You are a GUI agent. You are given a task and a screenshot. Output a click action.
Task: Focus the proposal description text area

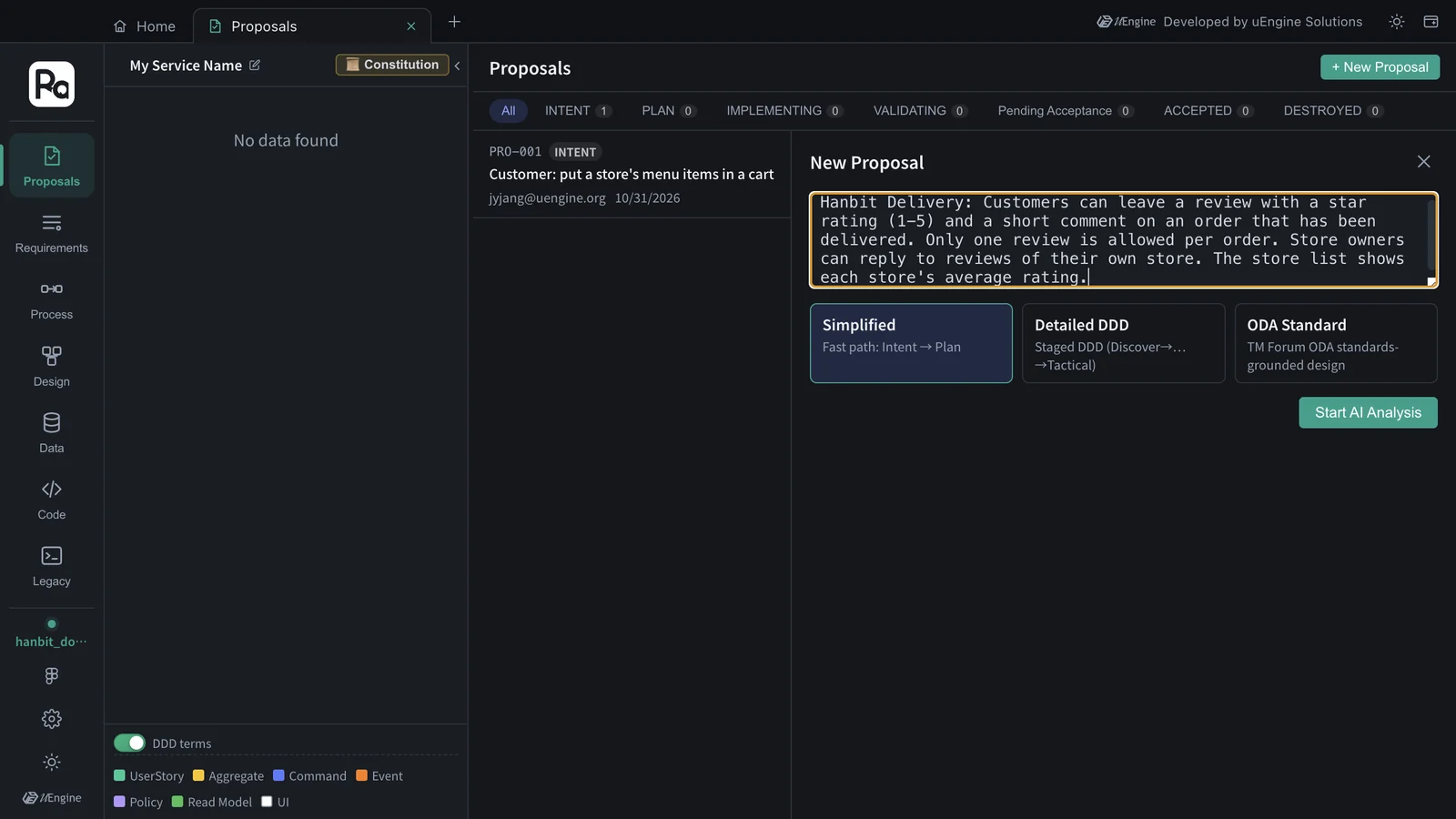[1124, 240]
